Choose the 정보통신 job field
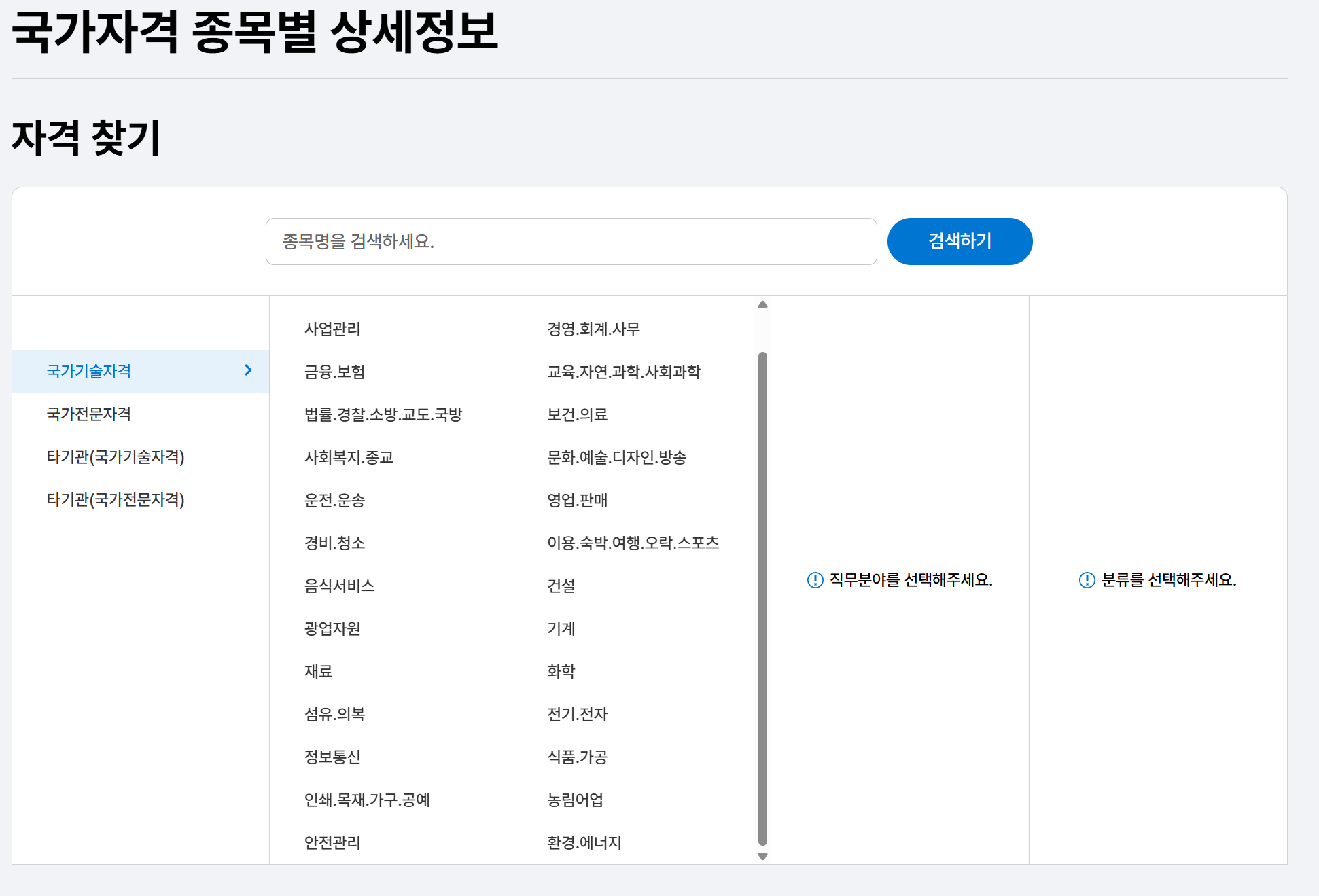The width and height of the screenshot is (1319, 896). pyautogui.click(x=332, y=757)
